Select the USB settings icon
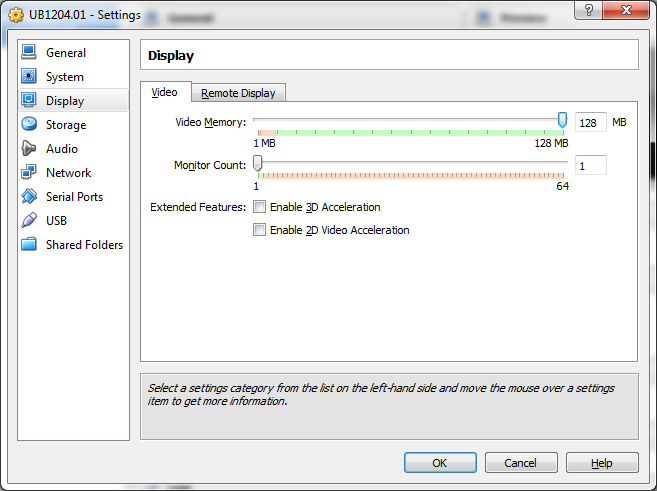 point(28,221)
